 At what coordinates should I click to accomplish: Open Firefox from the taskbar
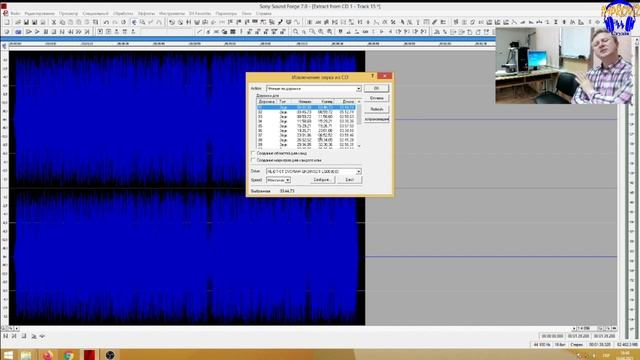(47, 355)
